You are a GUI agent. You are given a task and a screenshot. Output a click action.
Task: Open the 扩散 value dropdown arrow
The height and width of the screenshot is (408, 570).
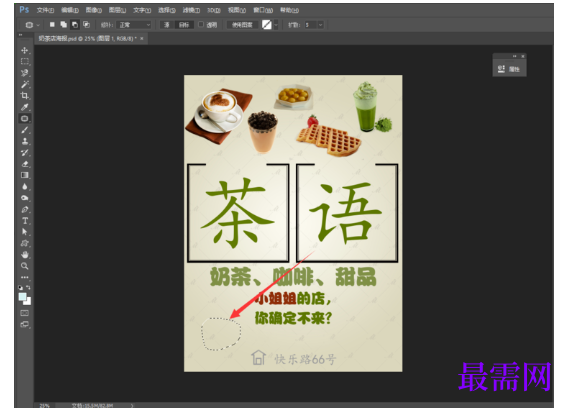click(x=320, y=25)
